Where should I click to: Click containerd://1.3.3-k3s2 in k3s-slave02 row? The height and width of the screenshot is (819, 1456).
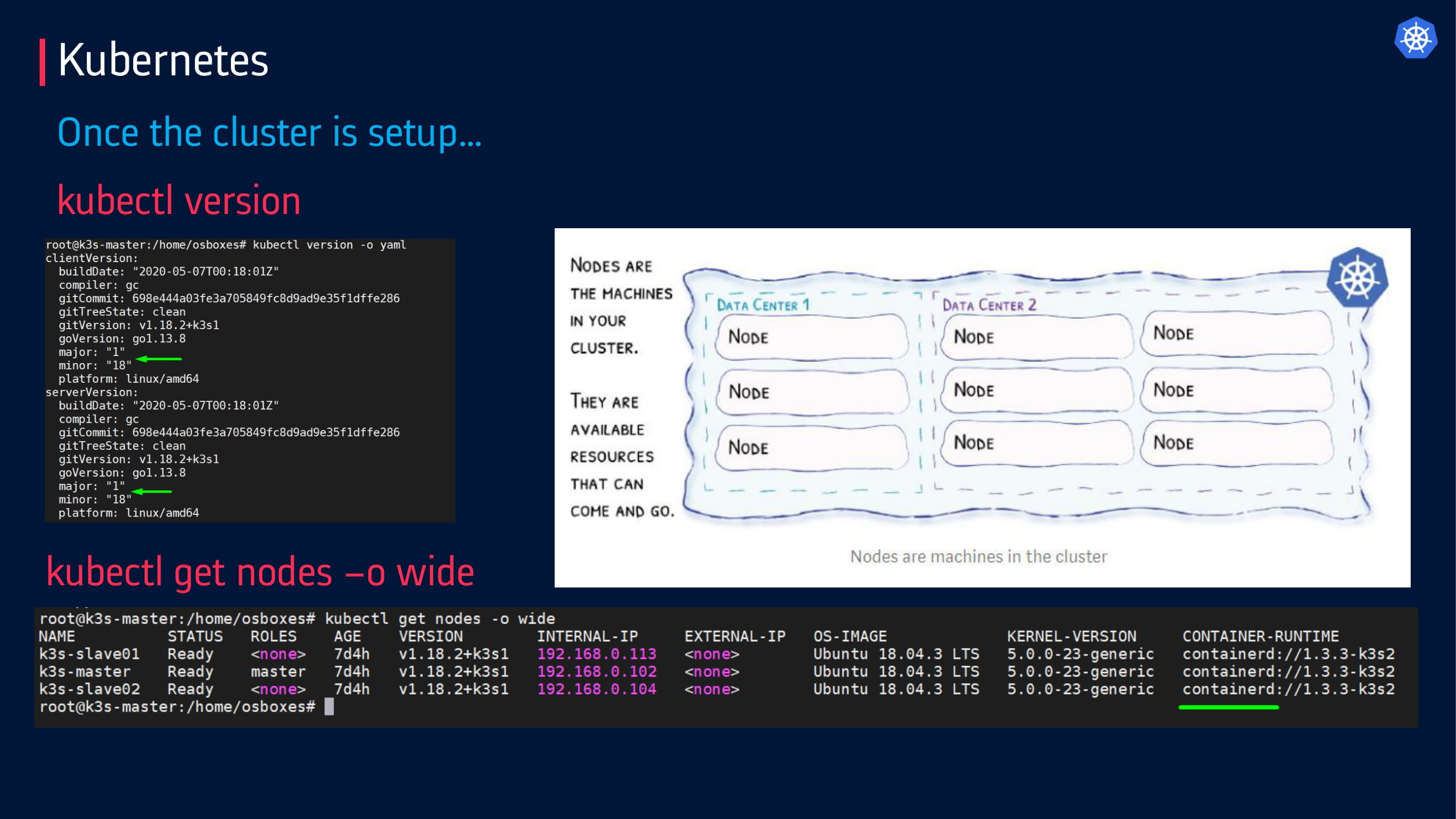(1288, 689)
